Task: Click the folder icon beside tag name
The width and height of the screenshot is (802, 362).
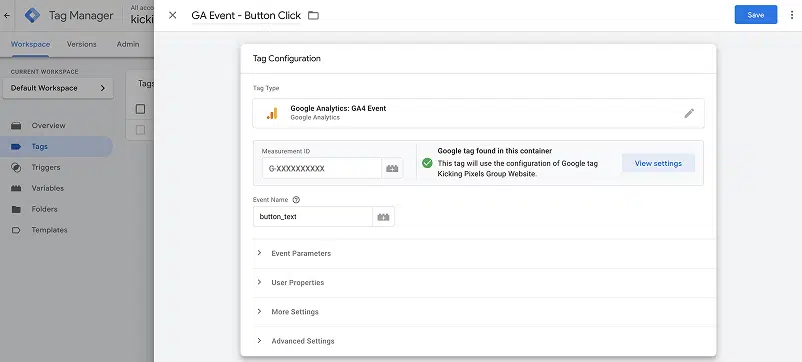Action: coord(314,15)
